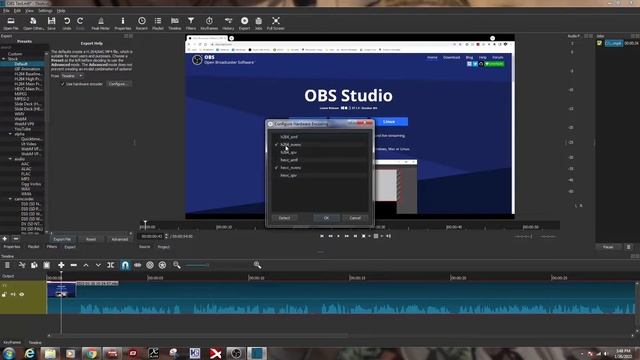Image resolution: width=640 pixels, height=360 pixels.
Task: Toggle Ripple All Tracks icon
Action: [x=162, y=265]
